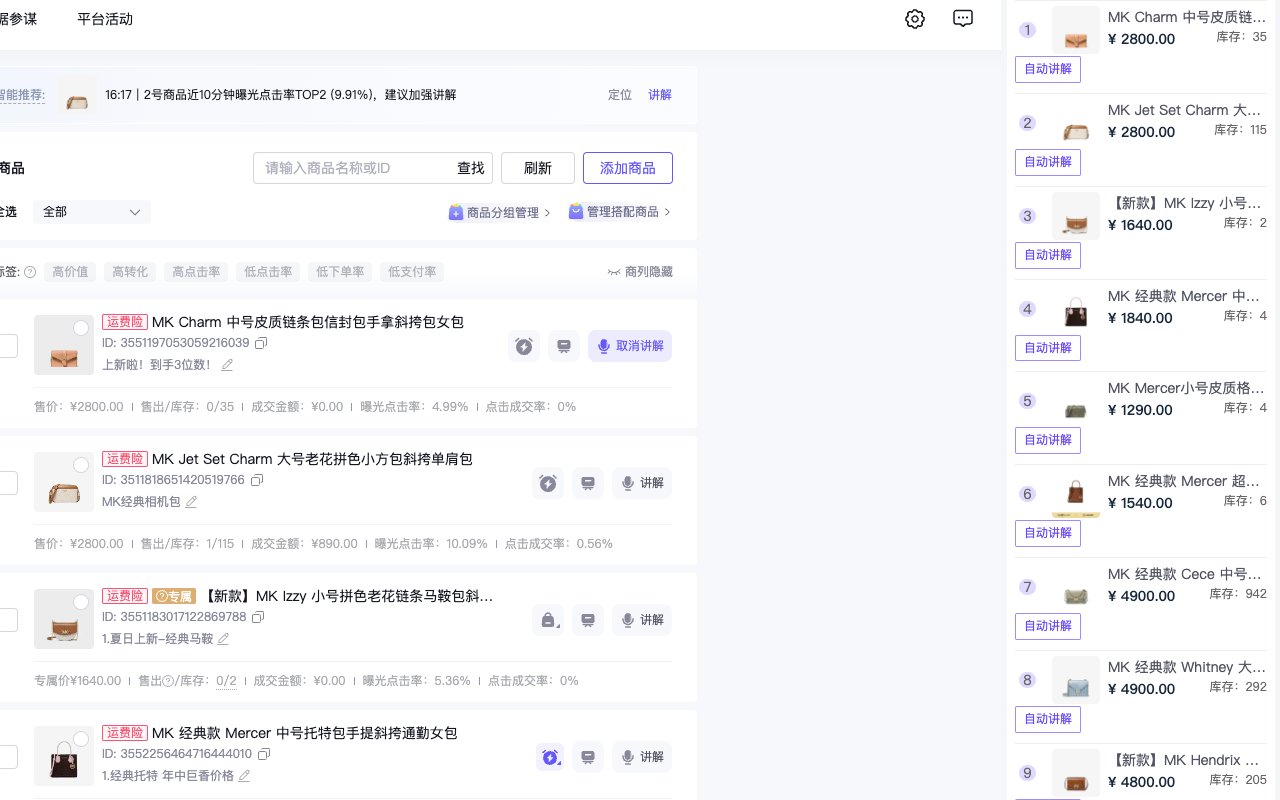The height and width of the screenshot is (800, 1280).
Task: Click 讲解 for MK Izzy row
Action: tap(642, 620)
